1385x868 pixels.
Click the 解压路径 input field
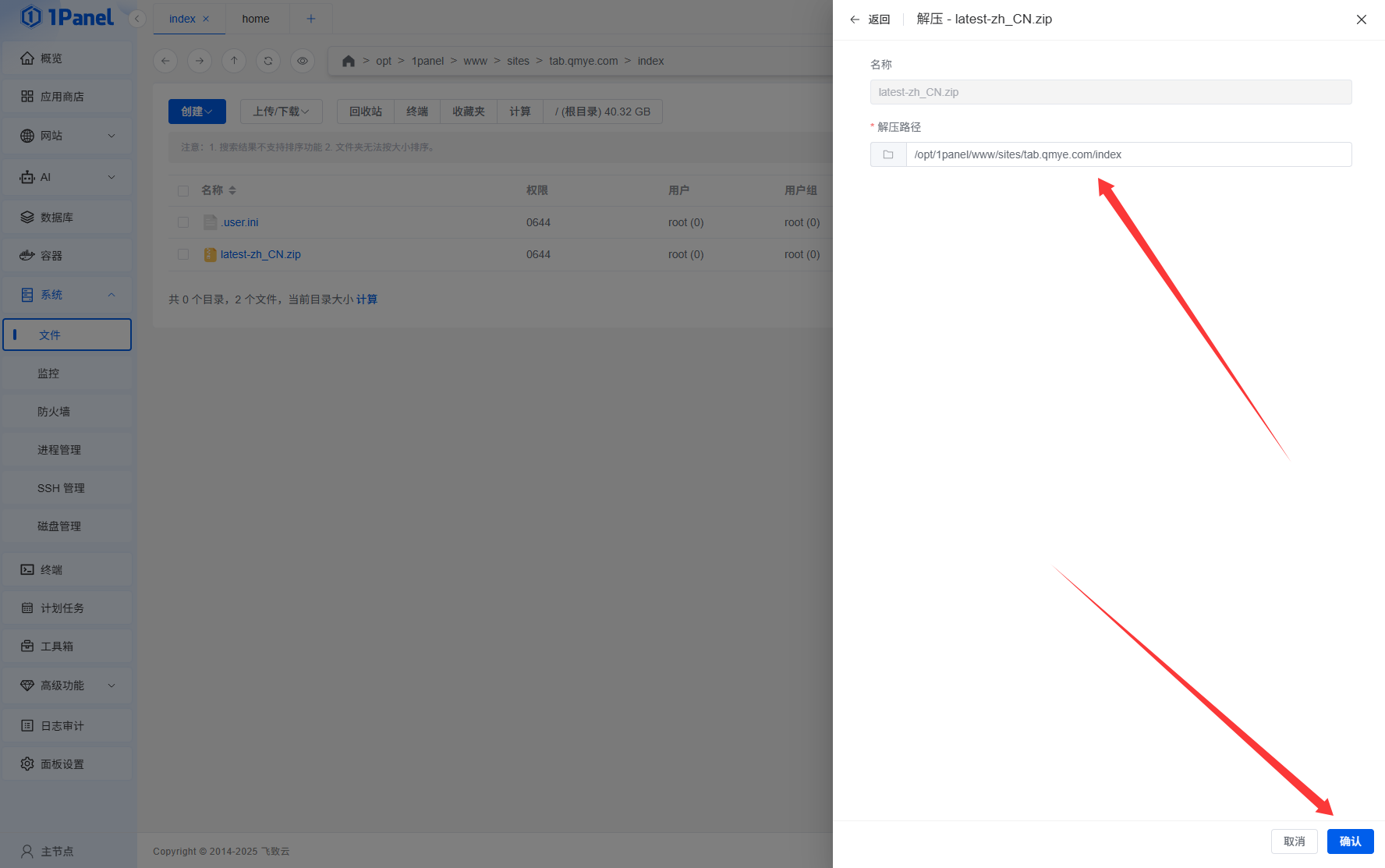1128,154
